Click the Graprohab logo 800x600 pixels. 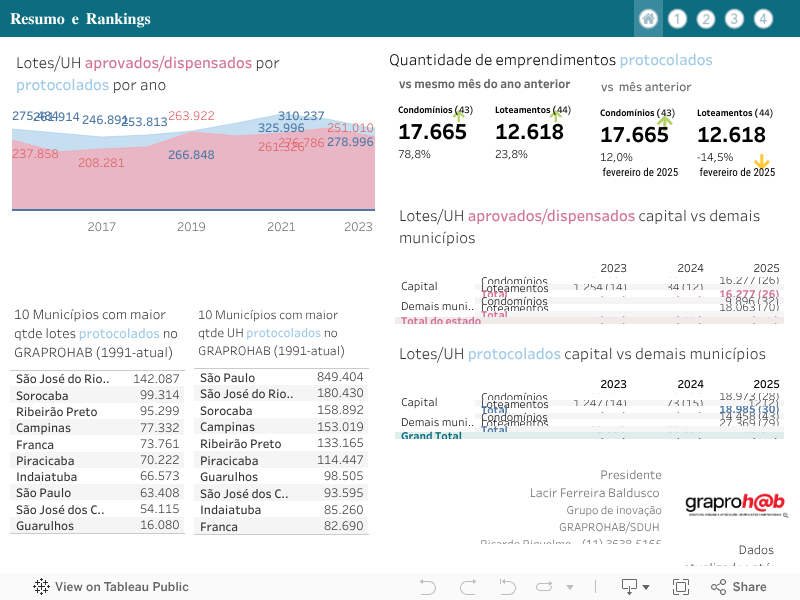click(x=735, y=503)
